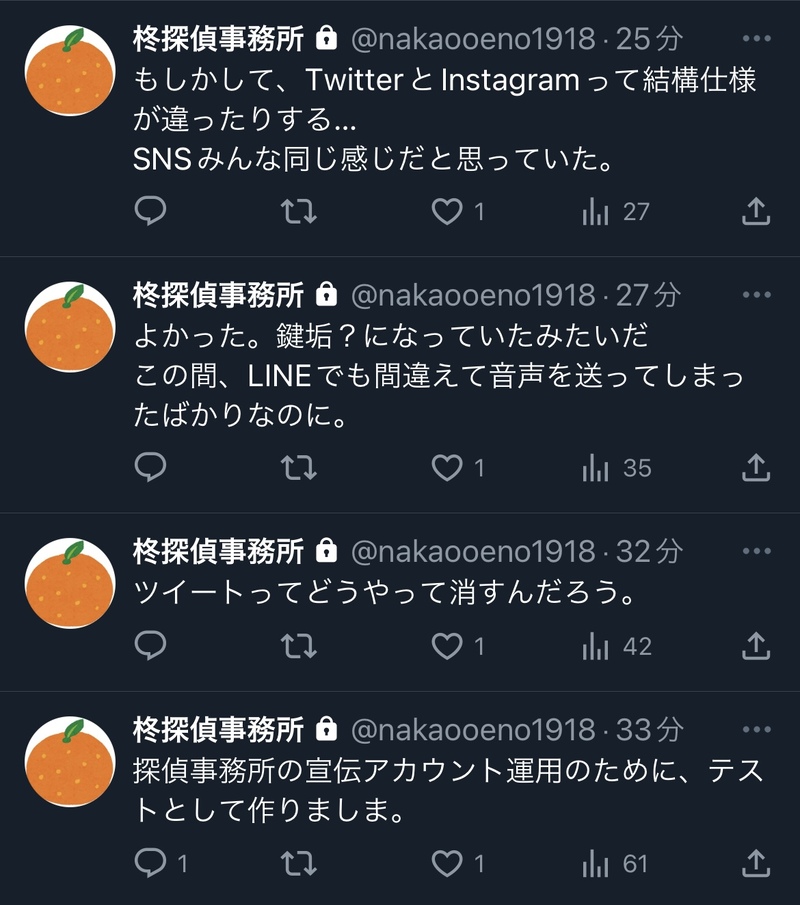This screenshot has height=905, width=800.
Task: Share the LINE voice message tweet
Action: [756, 467]
